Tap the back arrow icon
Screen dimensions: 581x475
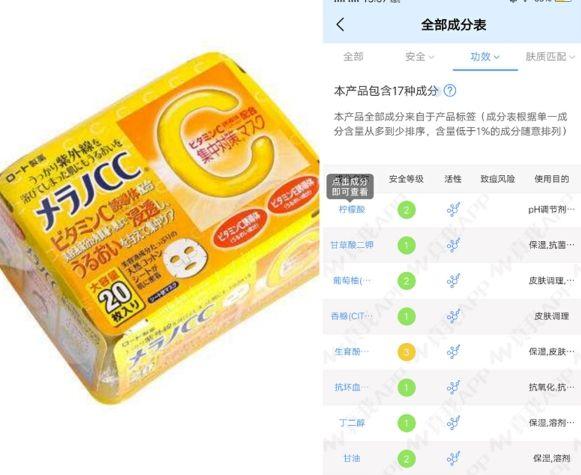click(x=341, y=25)
